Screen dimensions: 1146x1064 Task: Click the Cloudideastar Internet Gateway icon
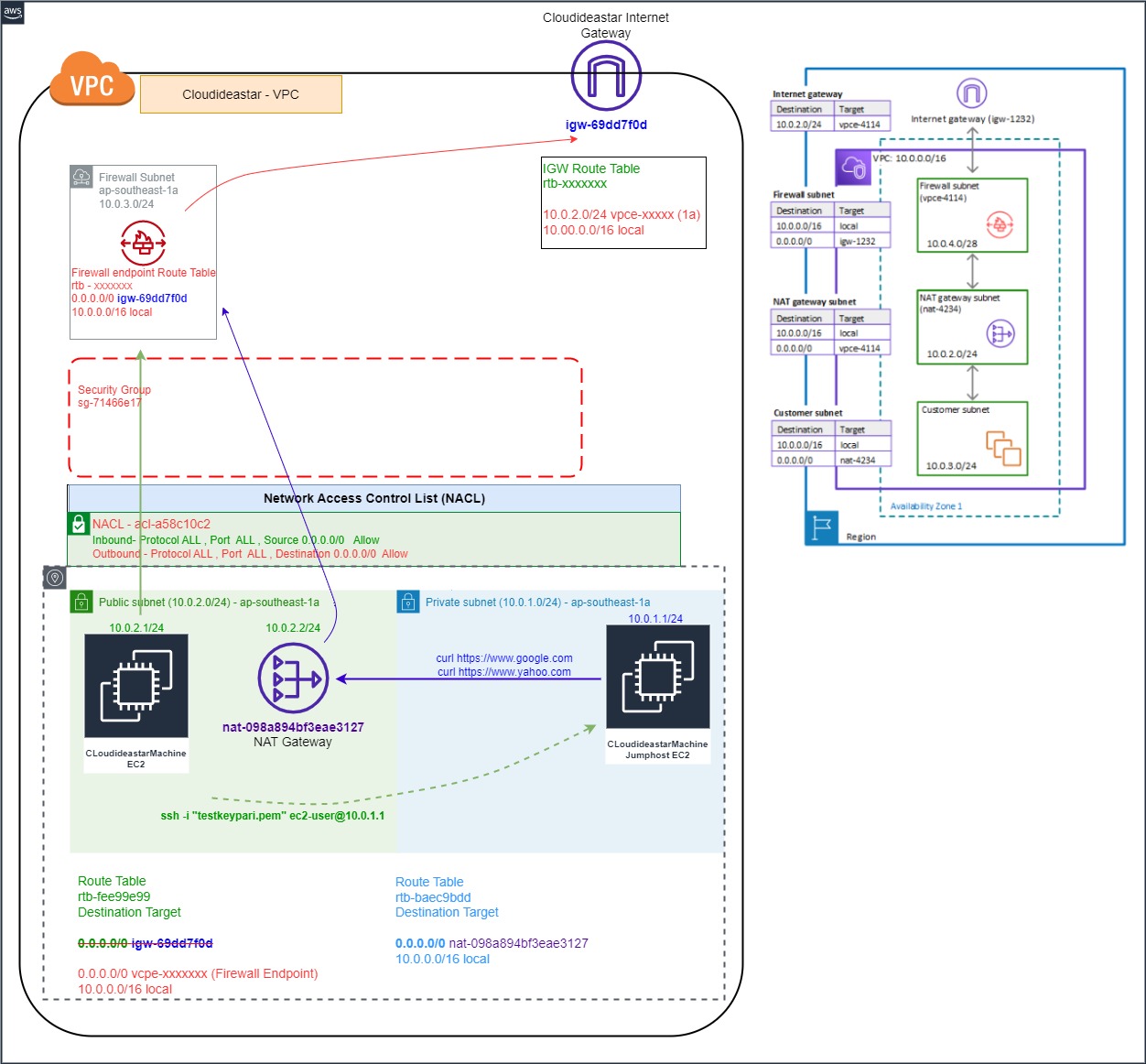606,75
